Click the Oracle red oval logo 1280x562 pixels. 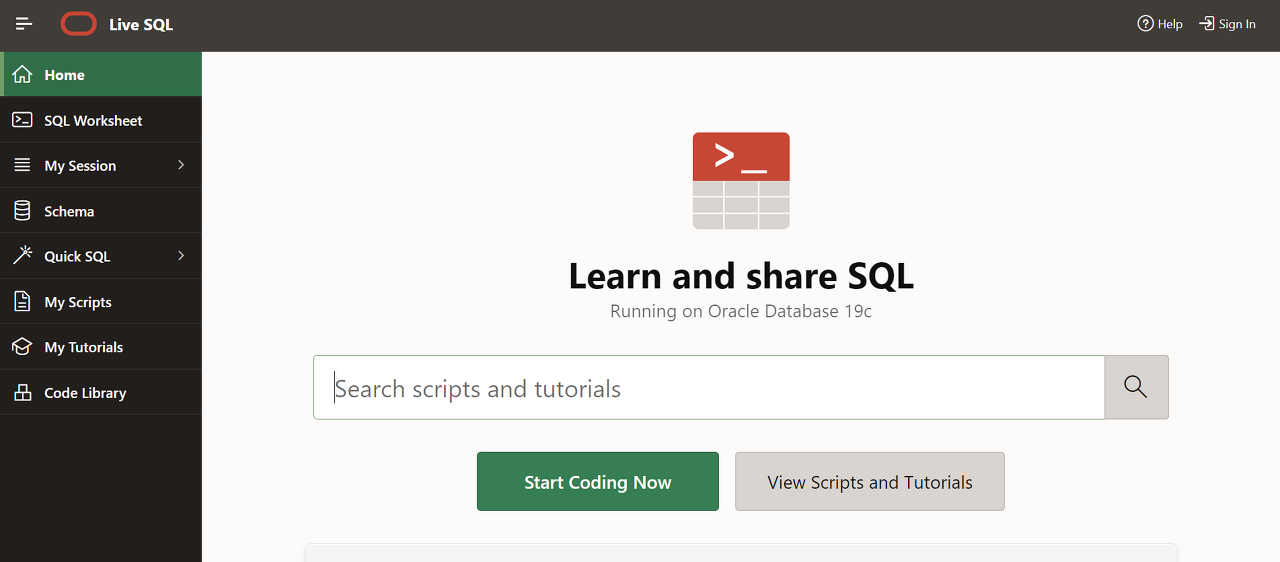[x=79, y=24]
